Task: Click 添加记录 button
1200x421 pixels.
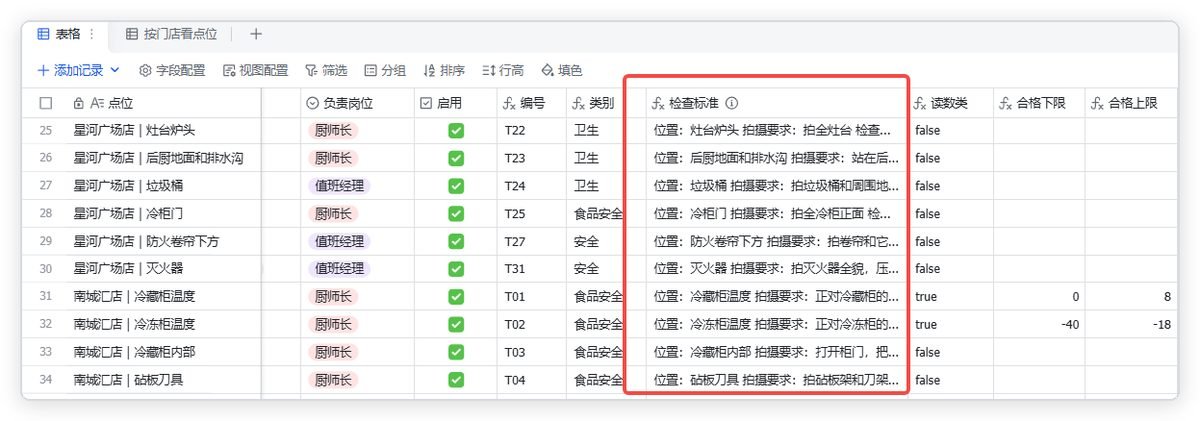Action: coord(70,70)
